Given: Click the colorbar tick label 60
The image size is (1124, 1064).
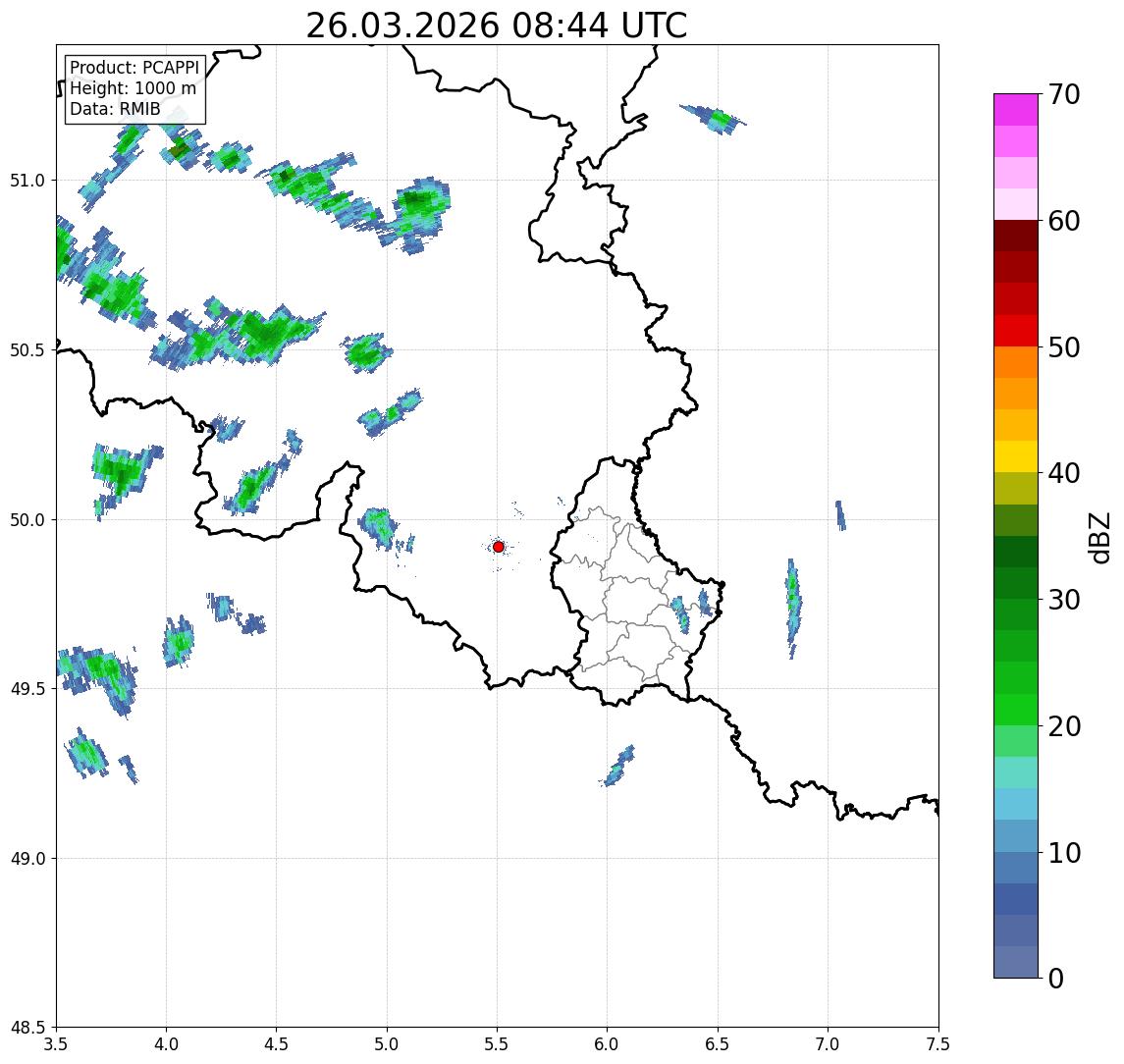Looking at the screenshot, I should click(1064, 221).
